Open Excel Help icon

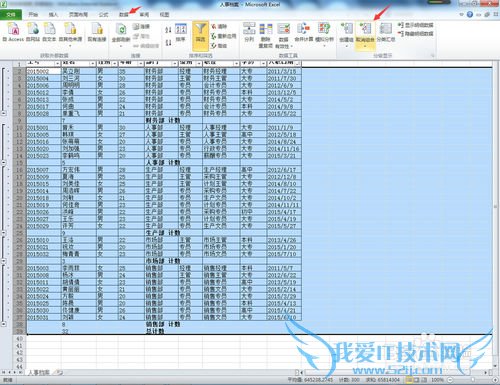[470, 14]
